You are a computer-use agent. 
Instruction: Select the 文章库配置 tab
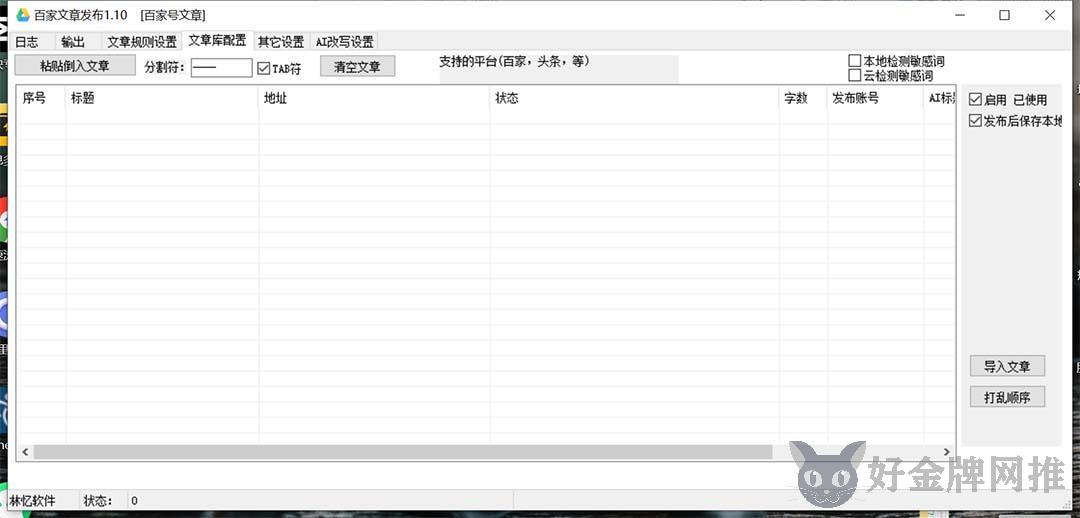point(217,40)
